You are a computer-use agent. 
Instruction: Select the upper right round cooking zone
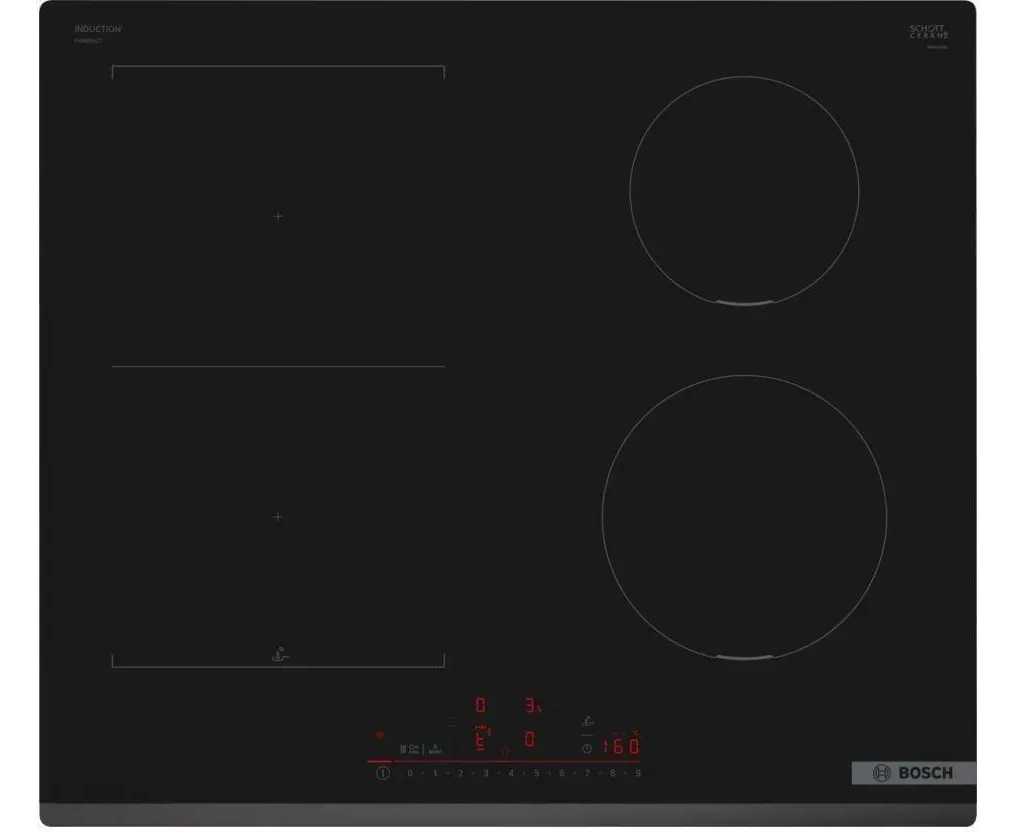pyautogui.click(x=744, y=188)
